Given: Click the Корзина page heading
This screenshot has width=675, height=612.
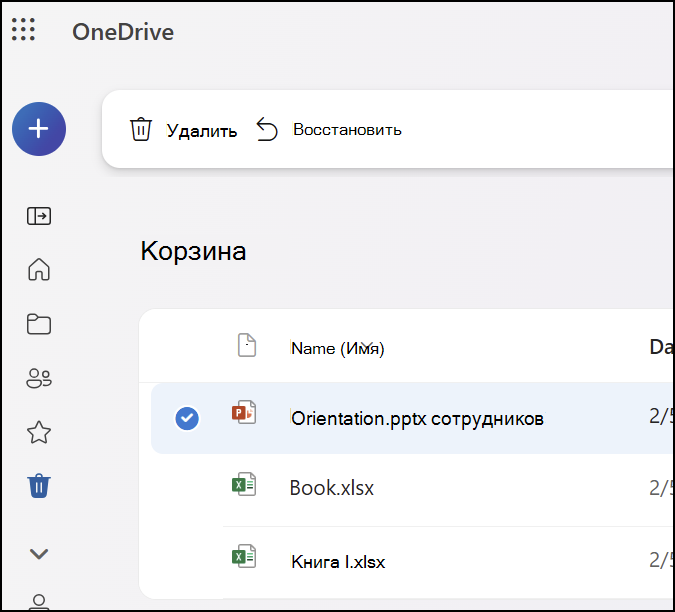Looking at the screenshot, I should pyautogui.click(x=193, y=251).
